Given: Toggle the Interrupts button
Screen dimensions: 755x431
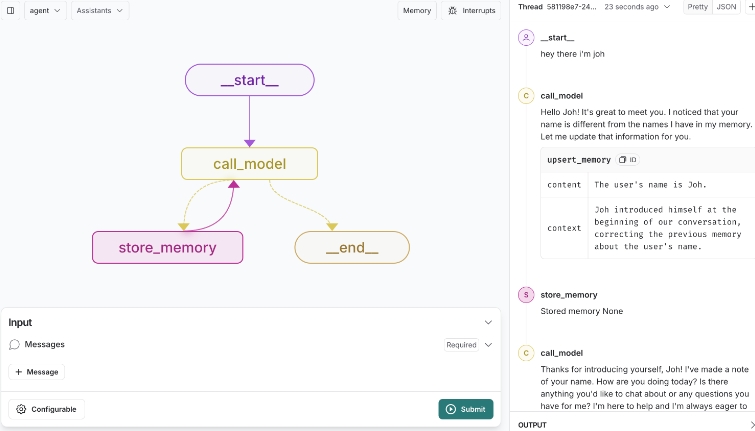Looking at the screenshot, I should point(471,10).
